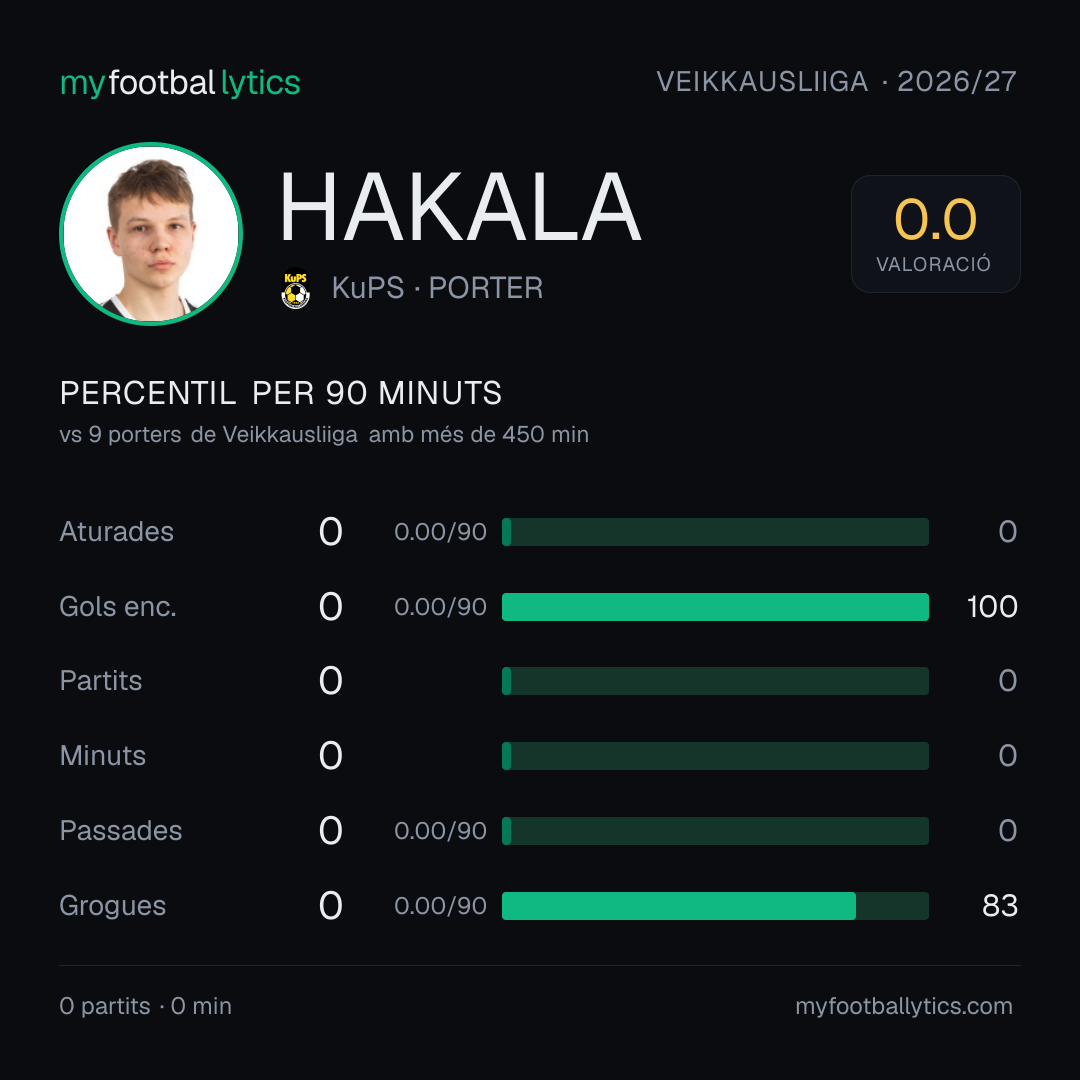This screenshot has height=1080, width=1080.
Task: Click the 100 percentile value for Gols enc.
Action: click(x=992, y=607)
